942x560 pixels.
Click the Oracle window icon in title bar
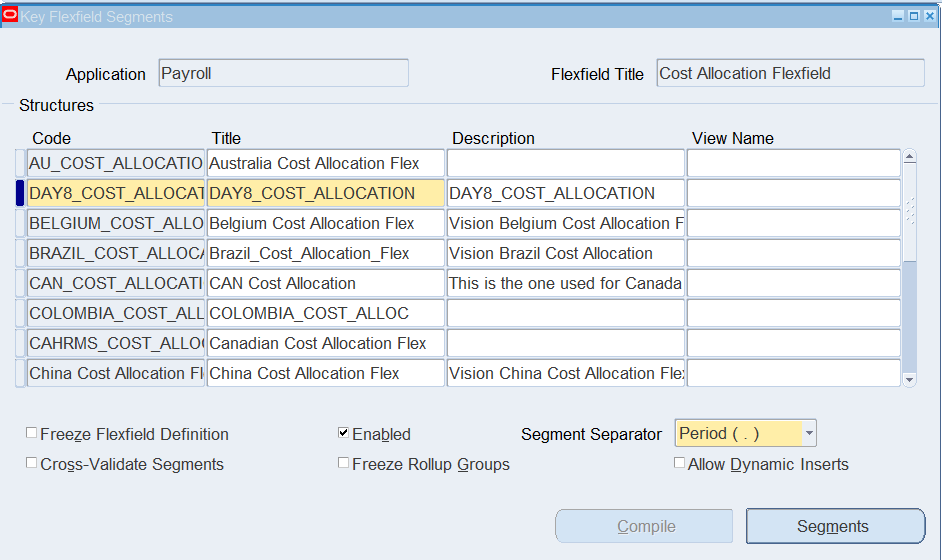10,16
